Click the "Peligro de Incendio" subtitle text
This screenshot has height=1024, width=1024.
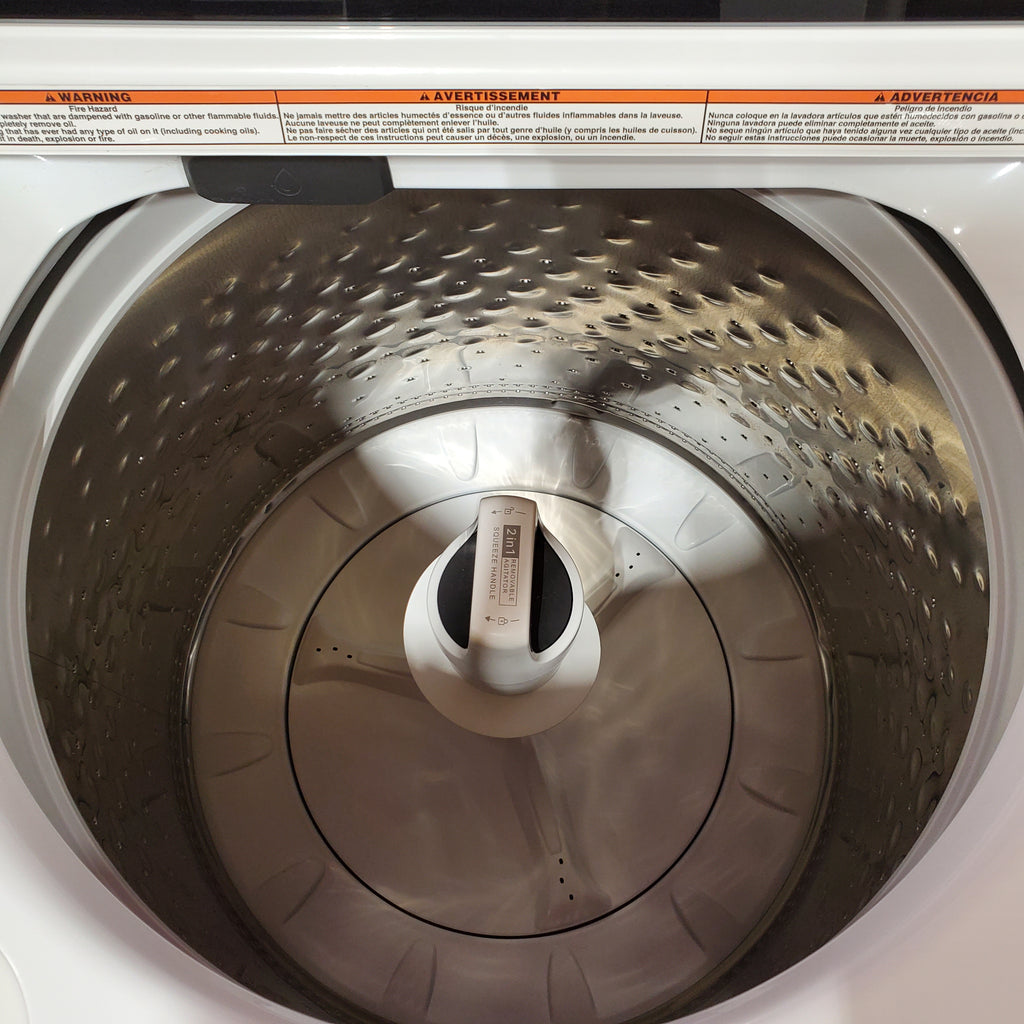938,107
